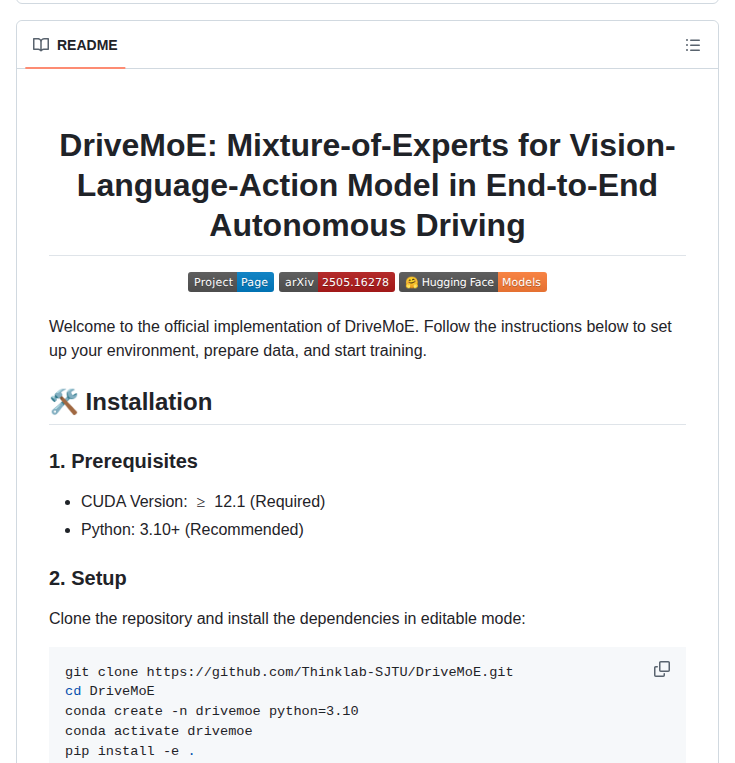Open the README outline menu icon
The image size is (735, 763).
(x=693, y=45)
